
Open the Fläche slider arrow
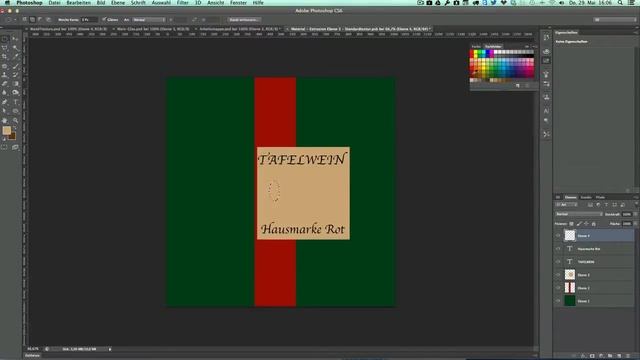coord(636,224)
